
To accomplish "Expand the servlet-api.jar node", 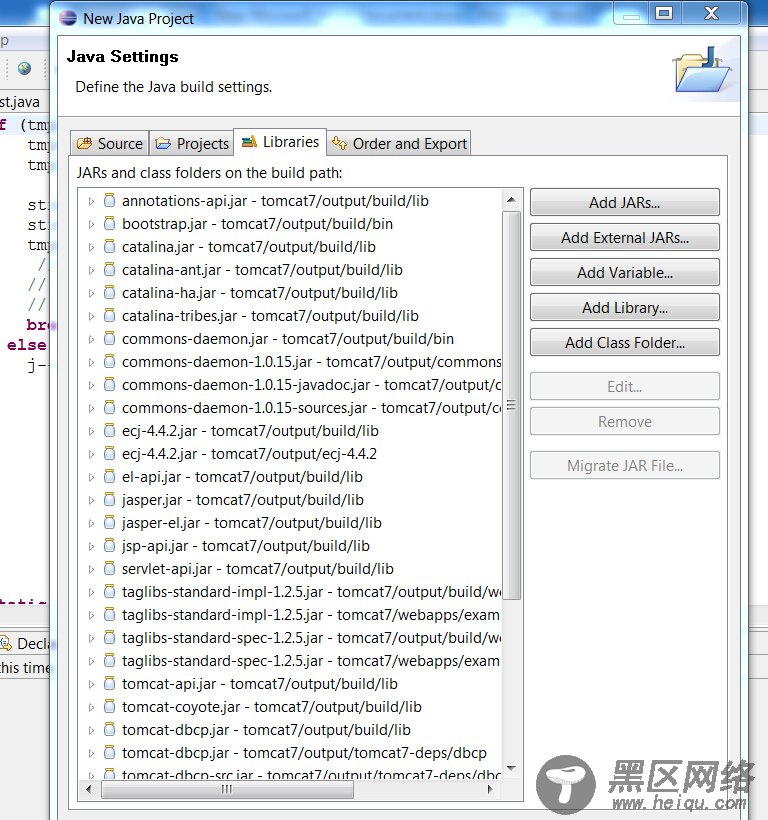I will 91,570.
